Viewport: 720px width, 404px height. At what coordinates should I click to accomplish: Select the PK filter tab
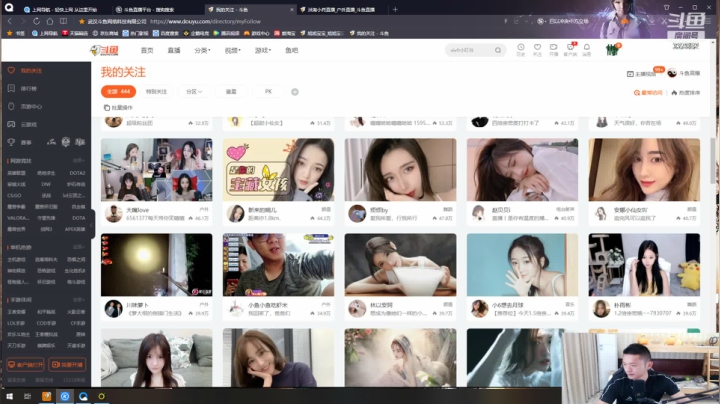[x=269, y=92]
